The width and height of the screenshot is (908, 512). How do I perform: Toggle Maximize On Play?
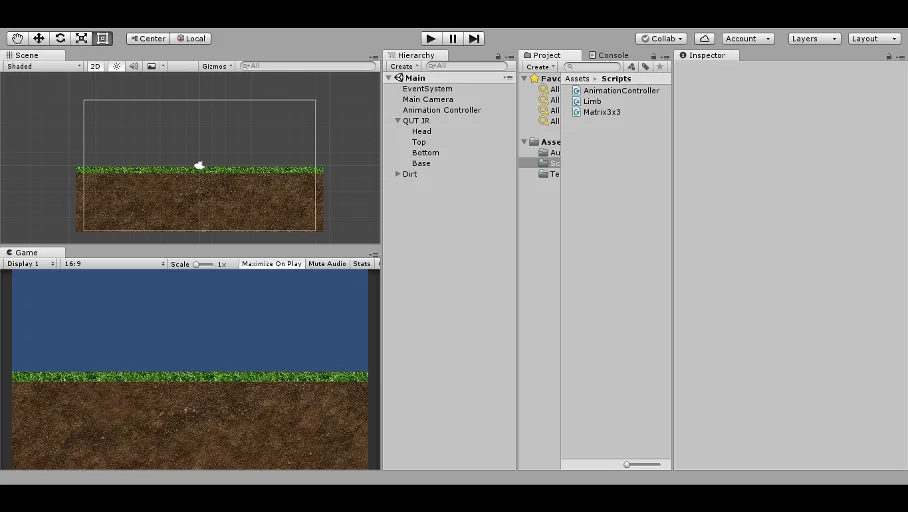[272, 264]
